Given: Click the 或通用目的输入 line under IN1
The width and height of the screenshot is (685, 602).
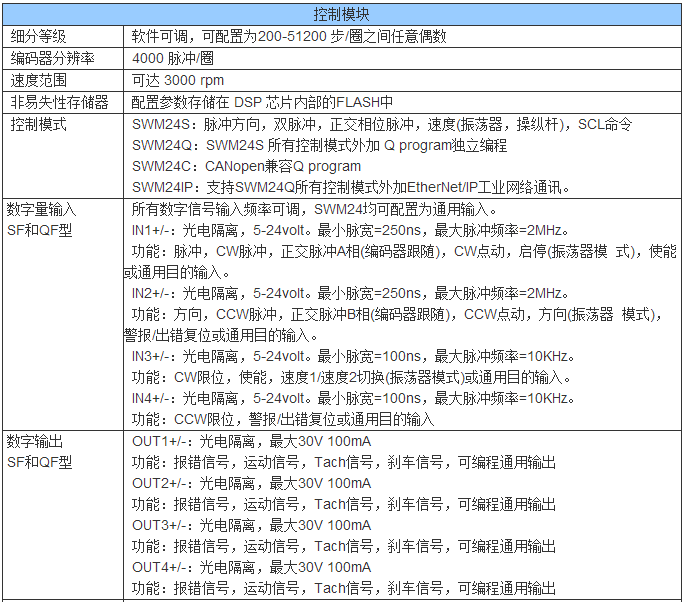Looking at the screenshot, I should coord(176,272).
